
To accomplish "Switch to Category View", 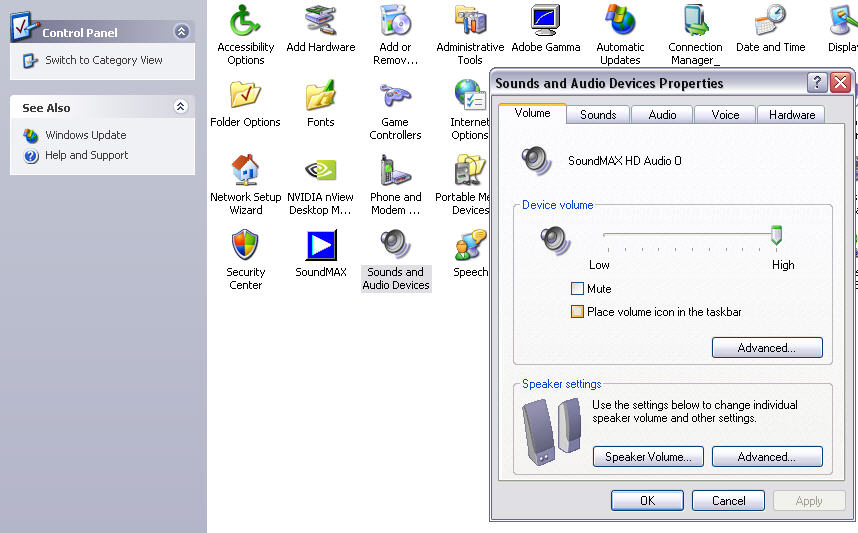I will point(103,60).
